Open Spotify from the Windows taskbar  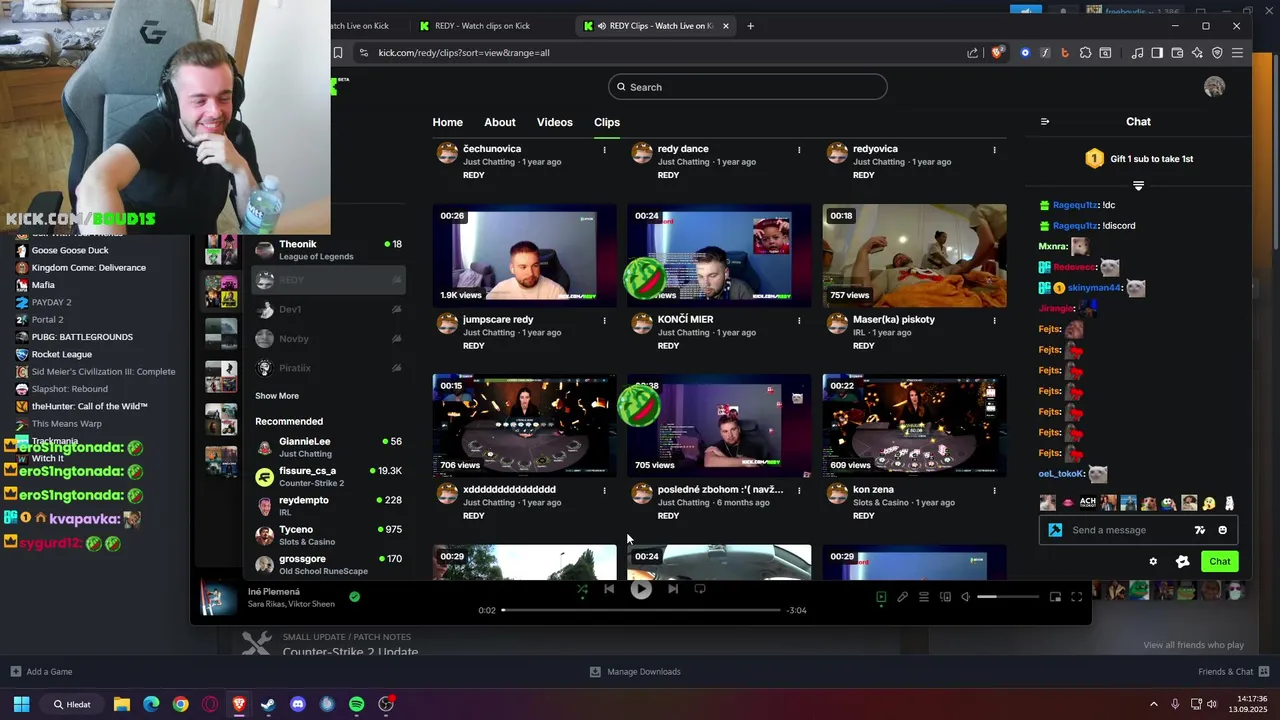click(357, 704)
